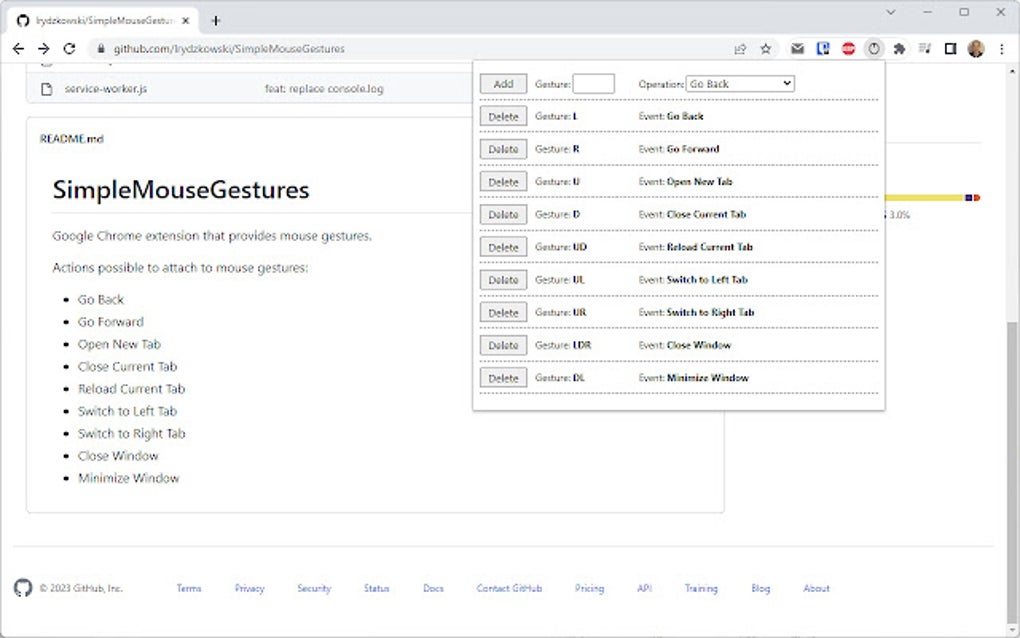Click the share page icon in address bar
Screen dimensions: 1020x638
[740, 48]
